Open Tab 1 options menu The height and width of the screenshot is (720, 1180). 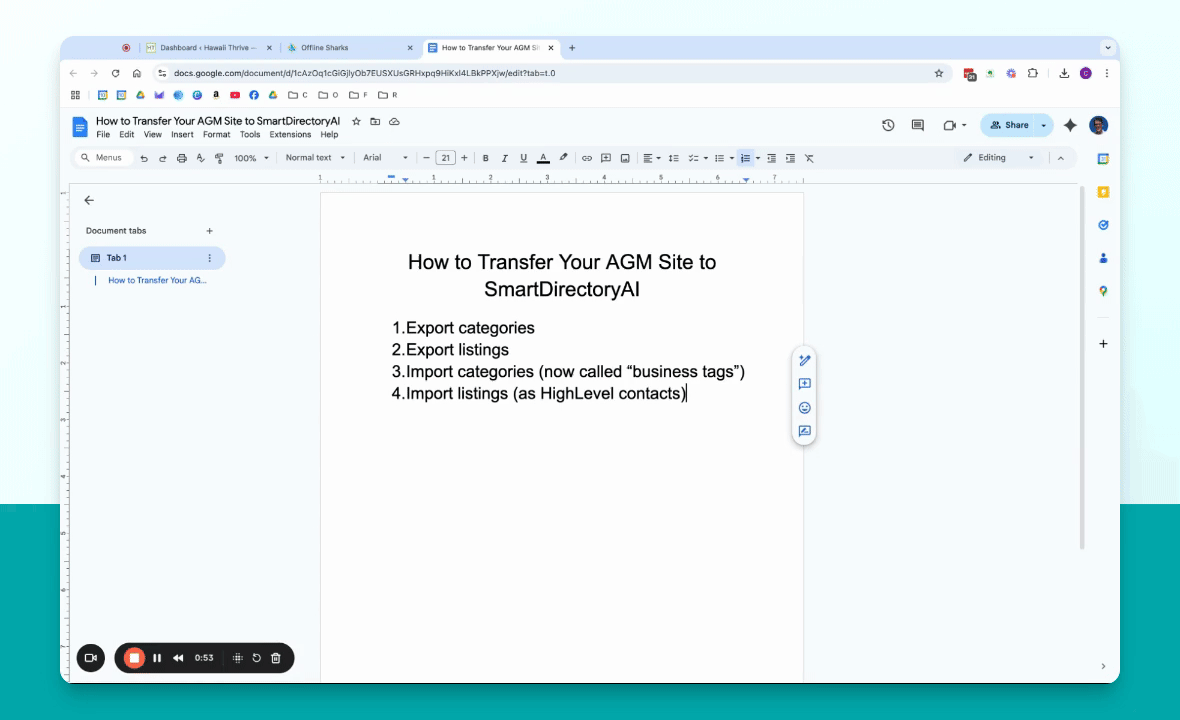(x=209, y=258)
